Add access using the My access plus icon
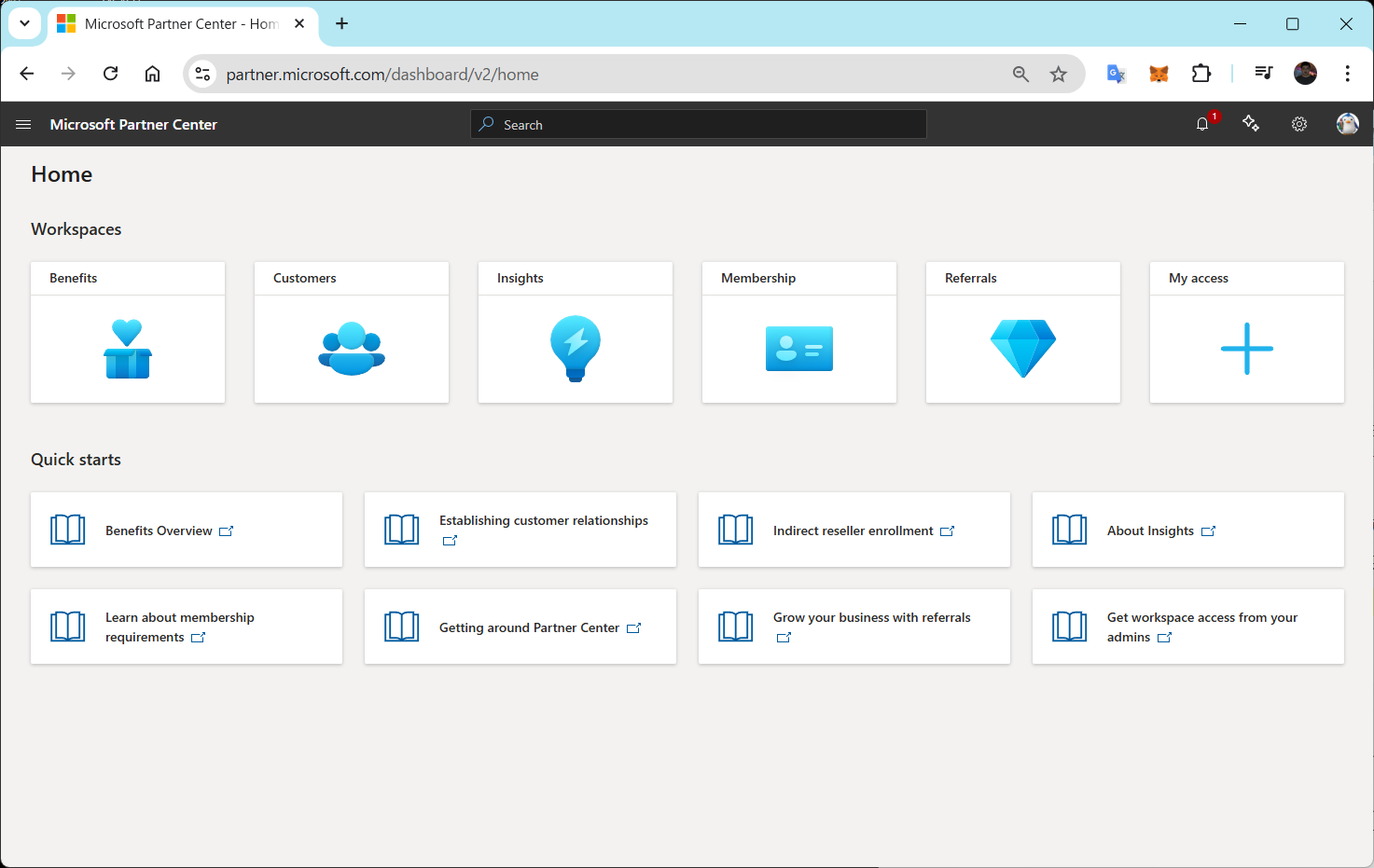 tap(1246, 348)
